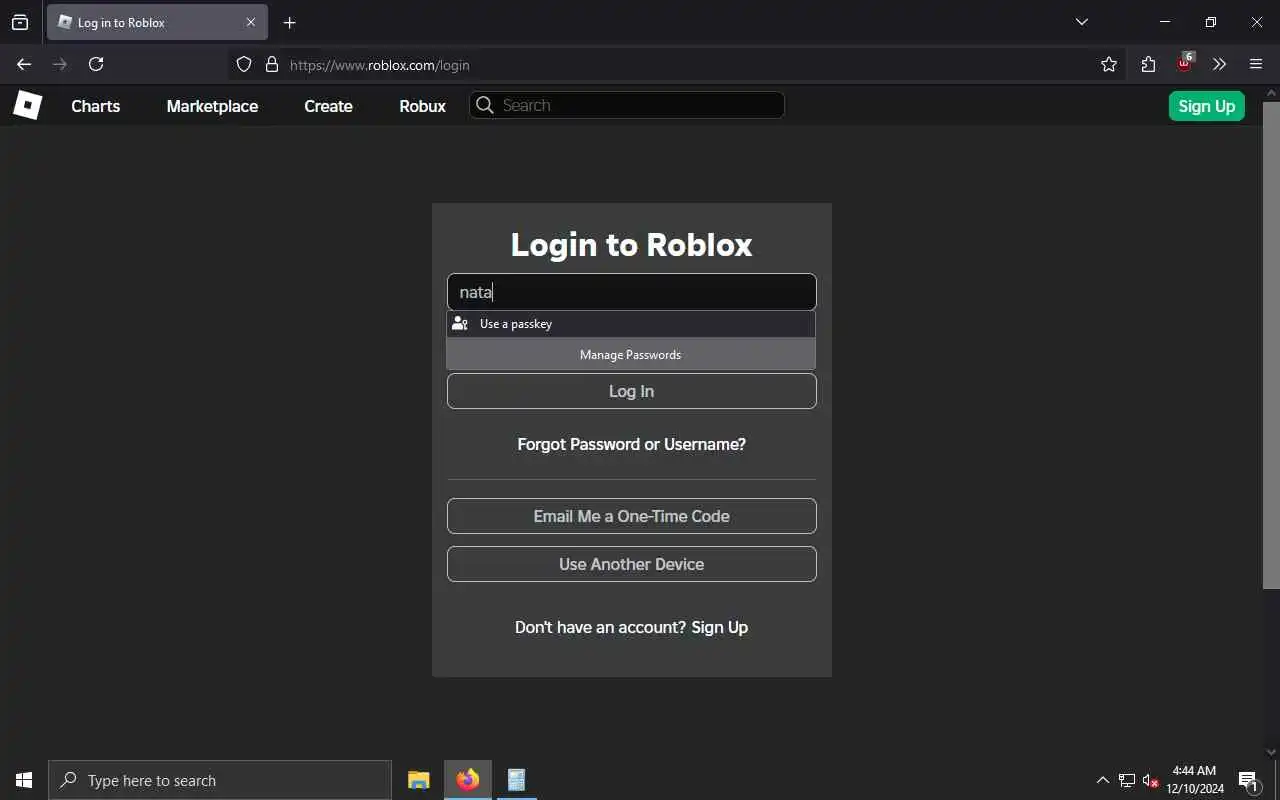This screenshot has height=800, width=1280.
Task: Bookmark this page with the star icon
Action: point(1109,64)
